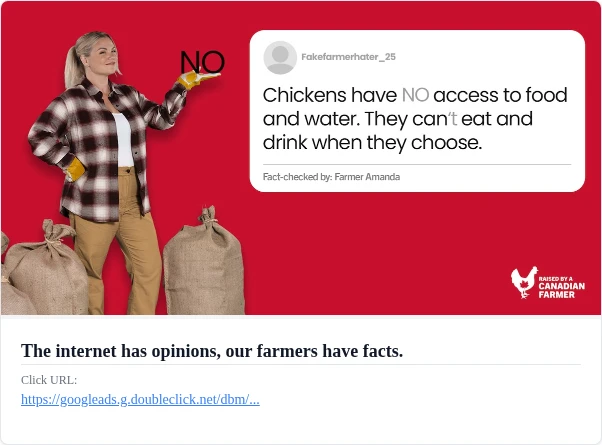
Task: Click the Click URL: label
Action: coord(49,380)
